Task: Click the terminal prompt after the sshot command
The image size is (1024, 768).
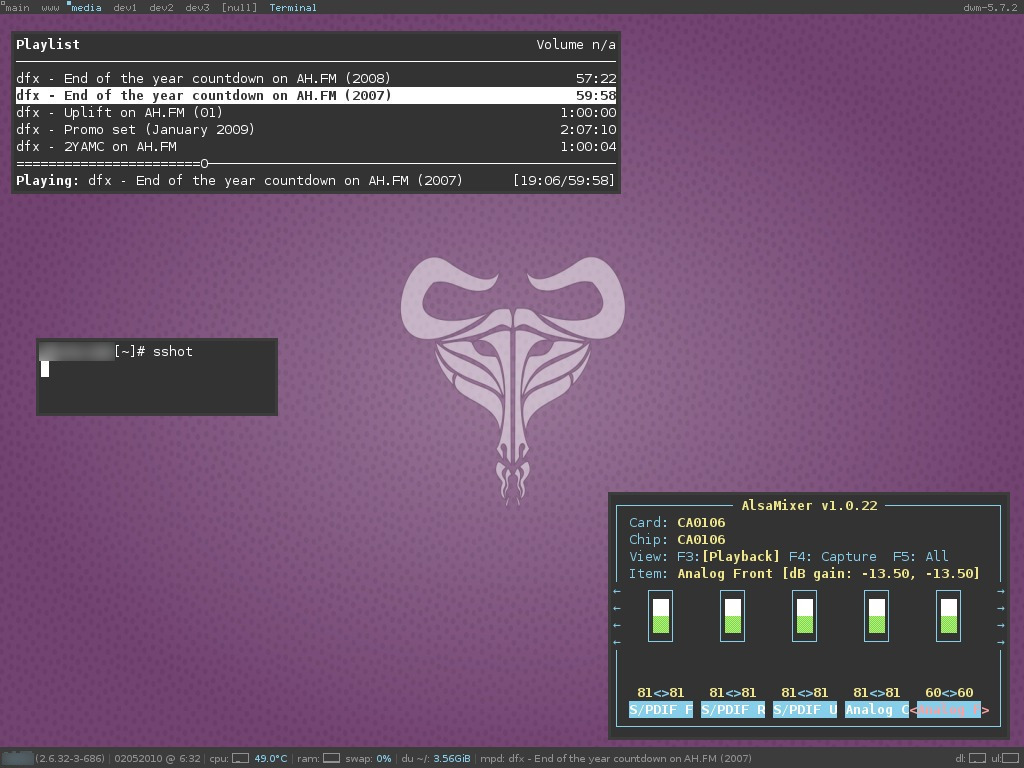Action: click(44, 370)
